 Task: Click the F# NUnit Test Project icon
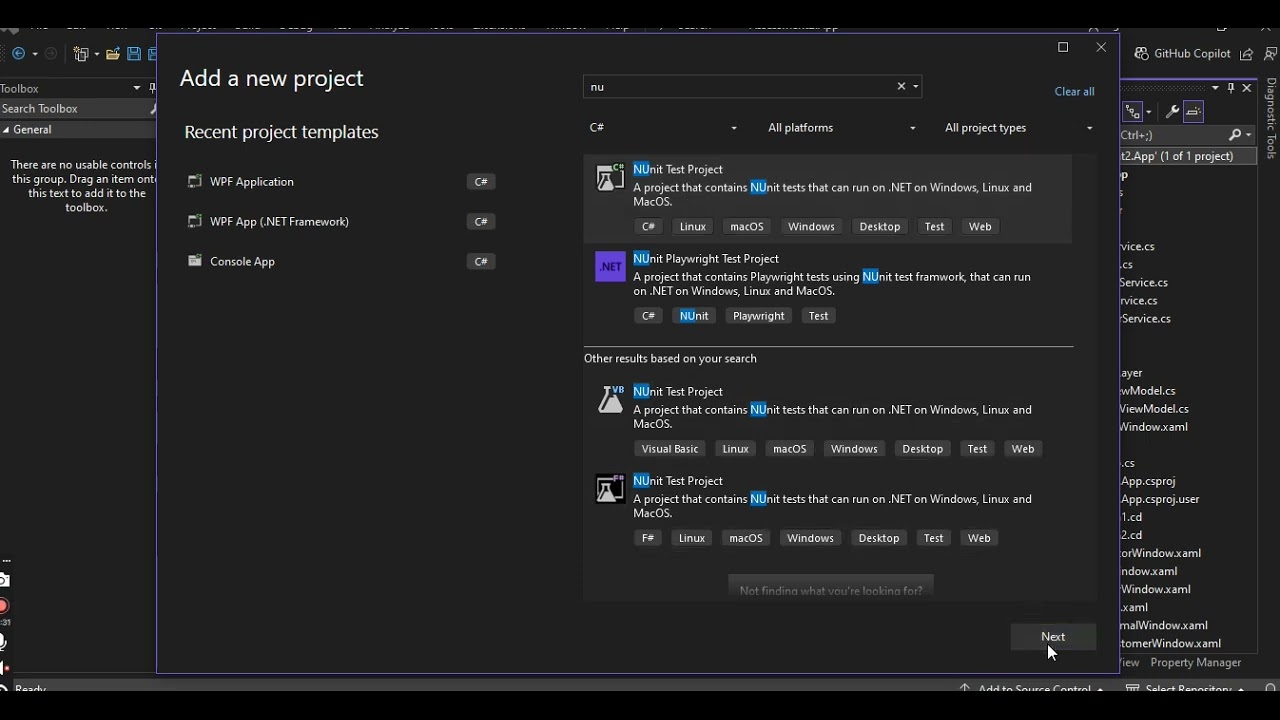click(610, 489)
